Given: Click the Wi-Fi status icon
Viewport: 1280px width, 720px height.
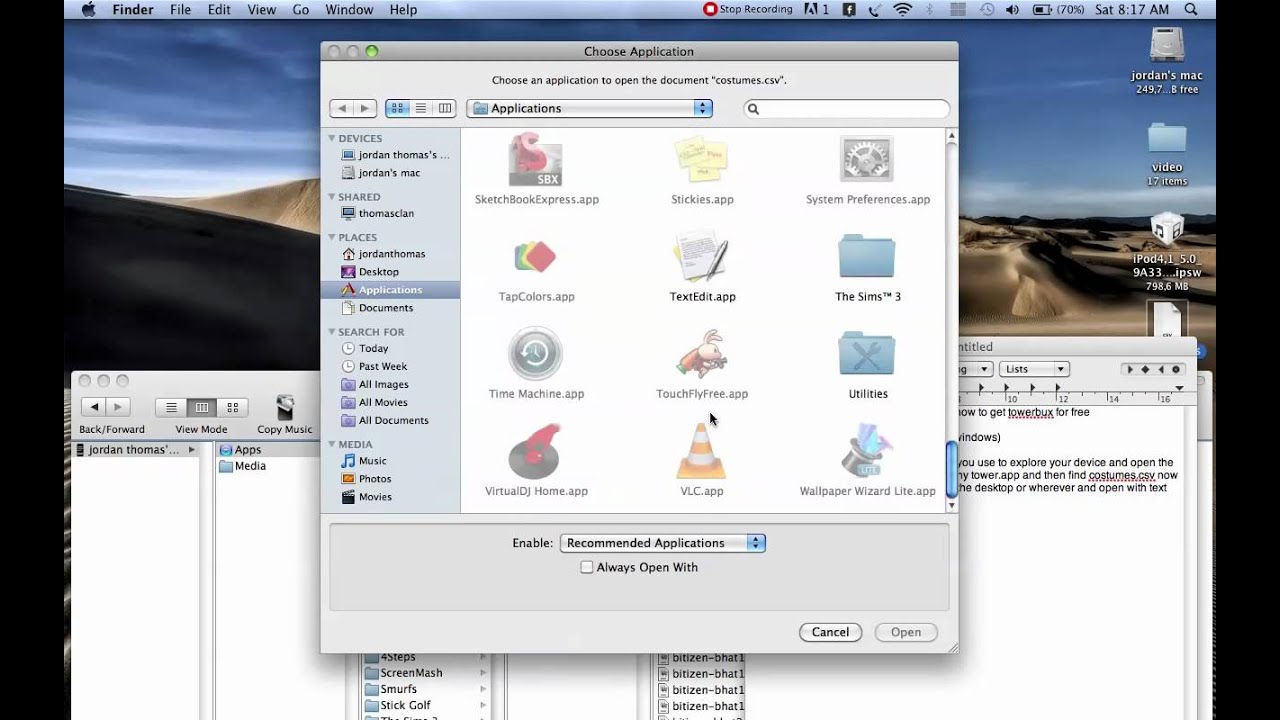Looking at the screenshot, I should click(x=903, y=10).
